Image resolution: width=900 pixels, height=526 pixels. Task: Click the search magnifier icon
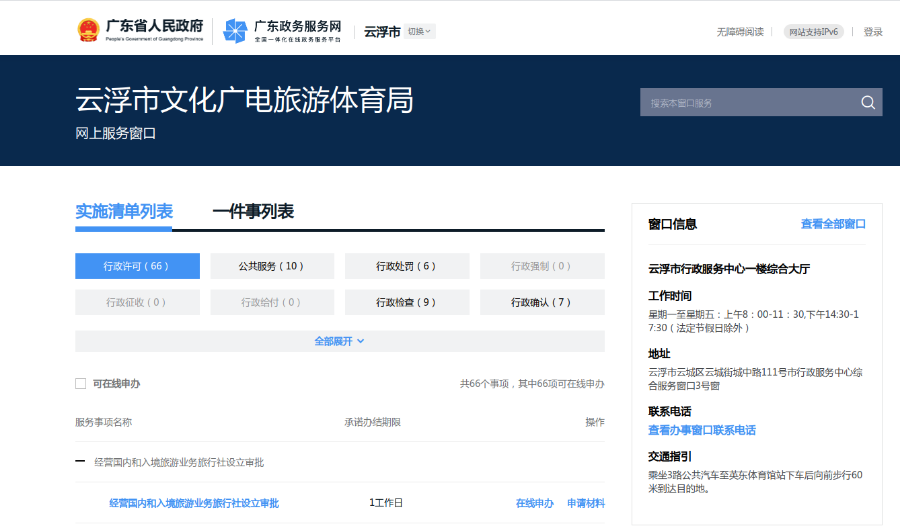coord(867,102)
